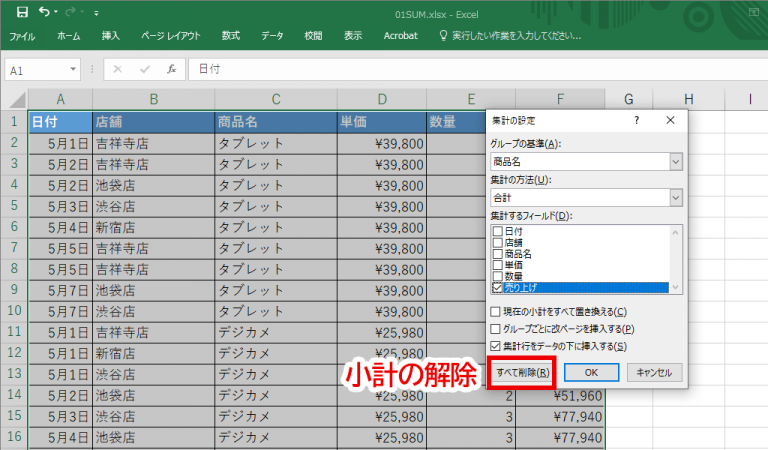Screen dimensions: 768x450
Task: Open the 表示 ribbon tab
Action: point(353,36)
